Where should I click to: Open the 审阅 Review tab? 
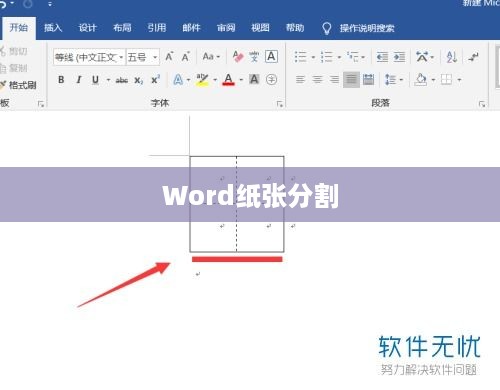[x=226, y=28]
